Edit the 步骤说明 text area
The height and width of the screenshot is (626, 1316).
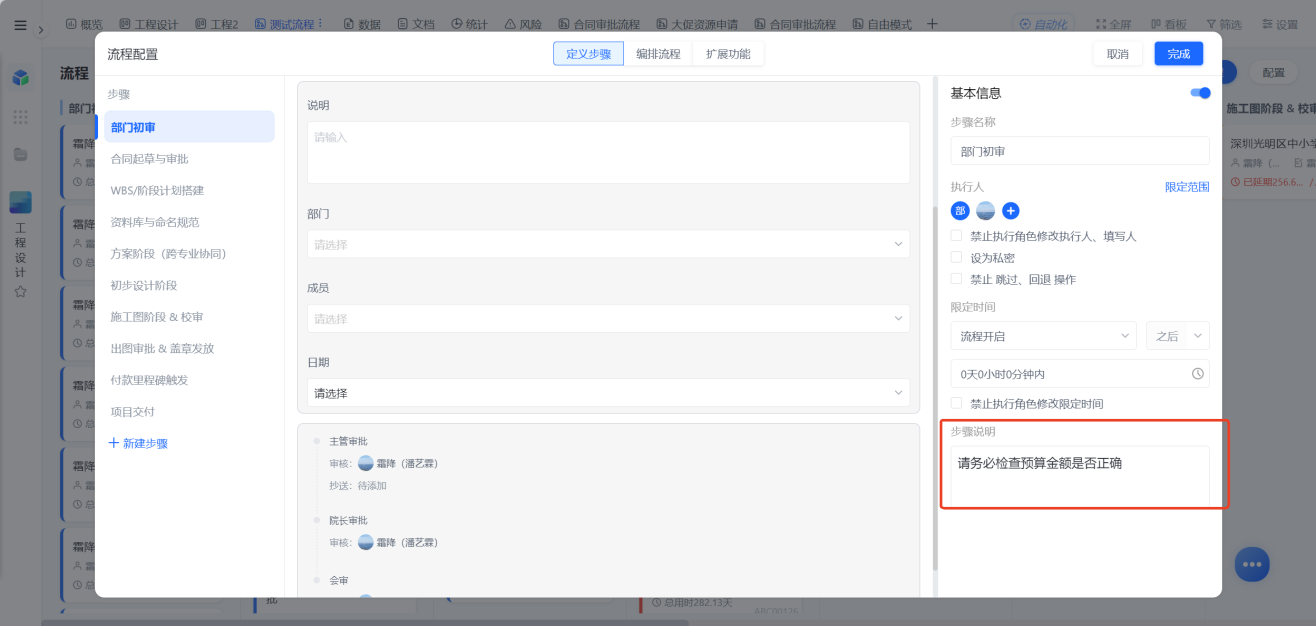(x=1080, y=476)
